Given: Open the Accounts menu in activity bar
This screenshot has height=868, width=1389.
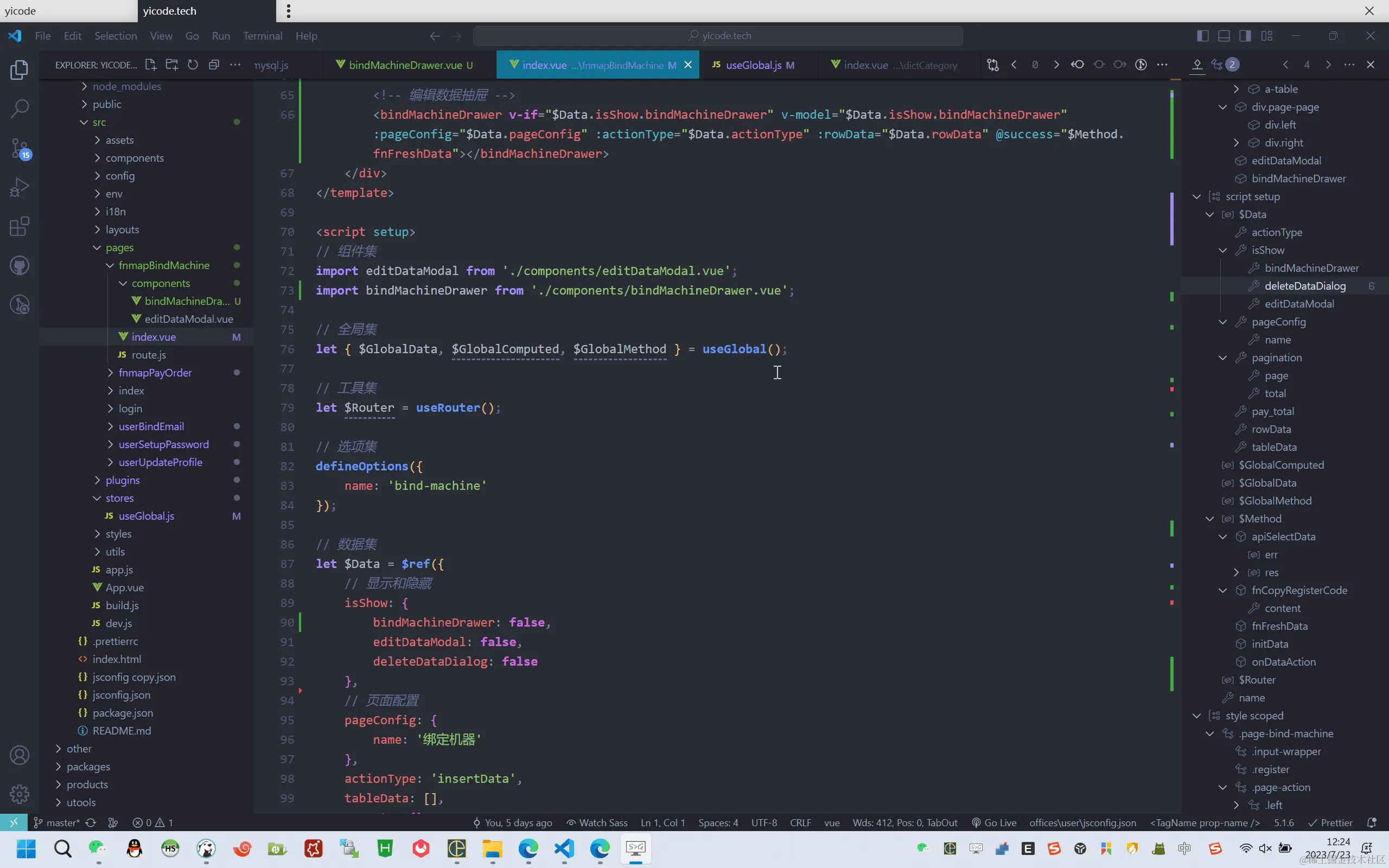Looking at the screenshot, I should coord(20,756).
